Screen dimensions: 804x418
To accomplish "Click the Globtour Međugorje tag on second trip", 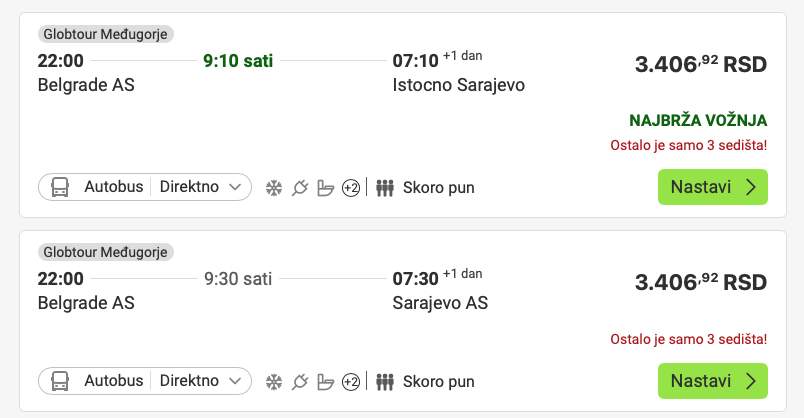I will 105,252.
